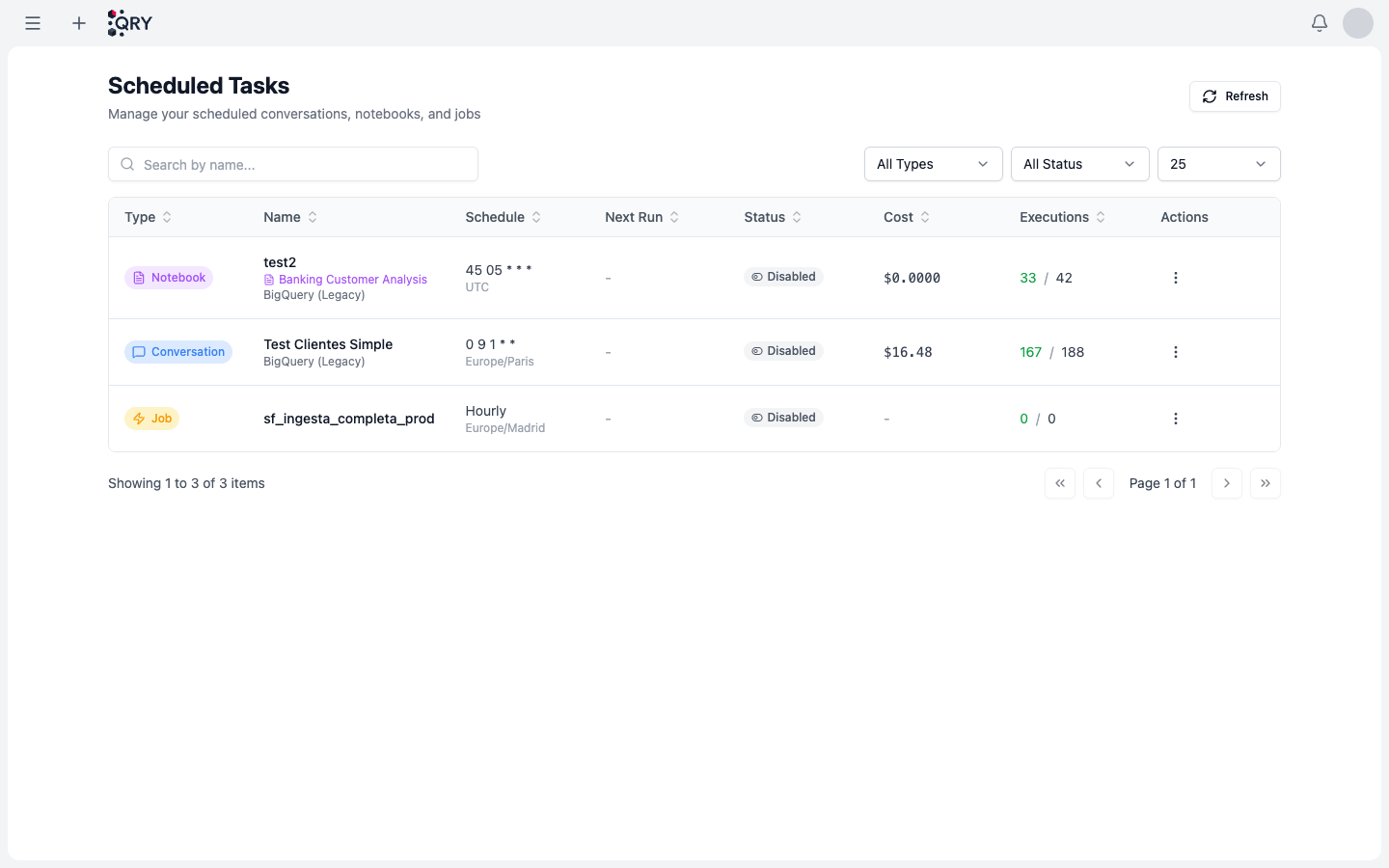Open the 25 page size dropdown
Screen dimensions: 1389x868
[1219, 164]
